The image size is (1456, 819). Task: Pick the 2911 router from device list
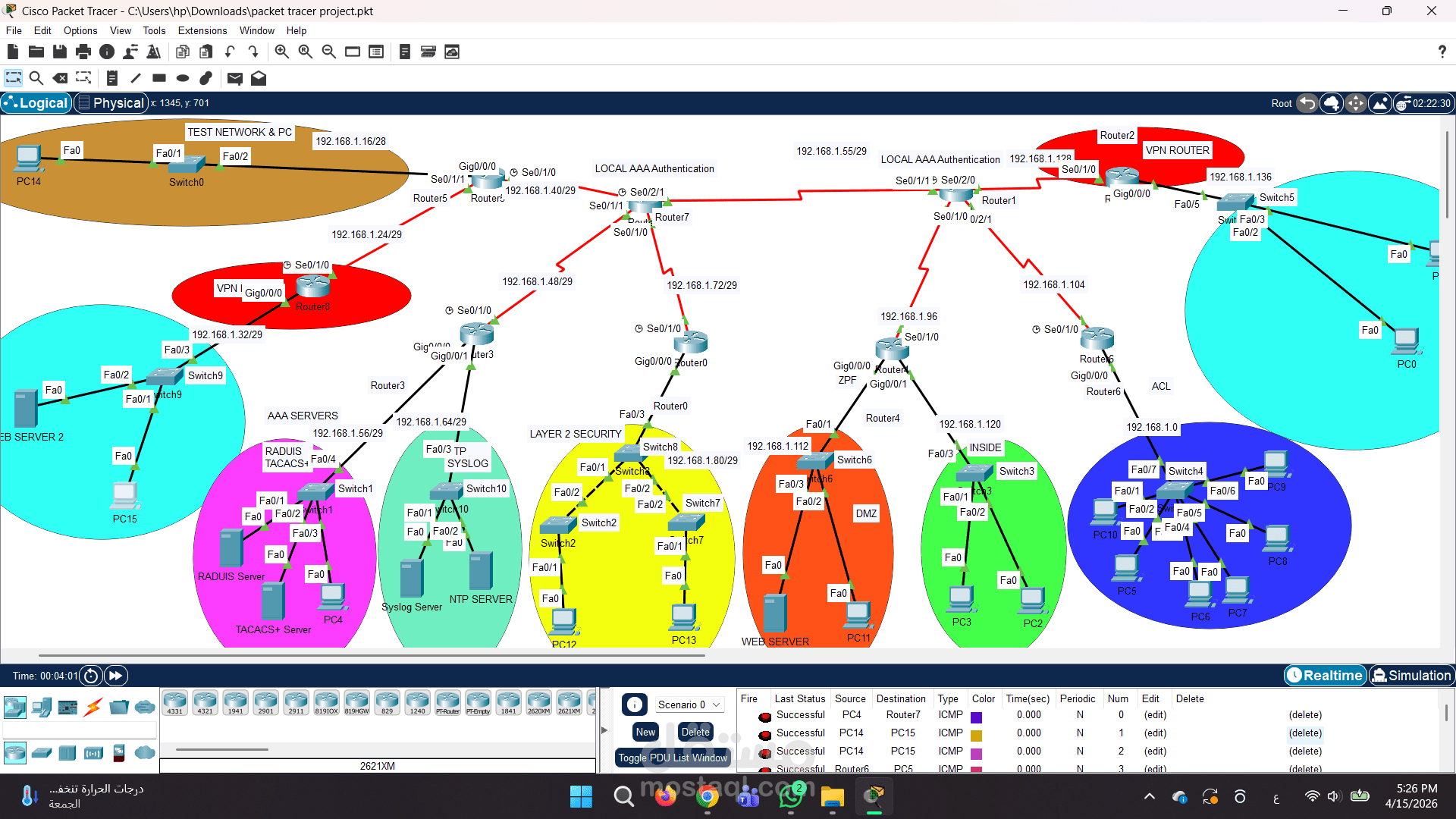pos(296,702)
